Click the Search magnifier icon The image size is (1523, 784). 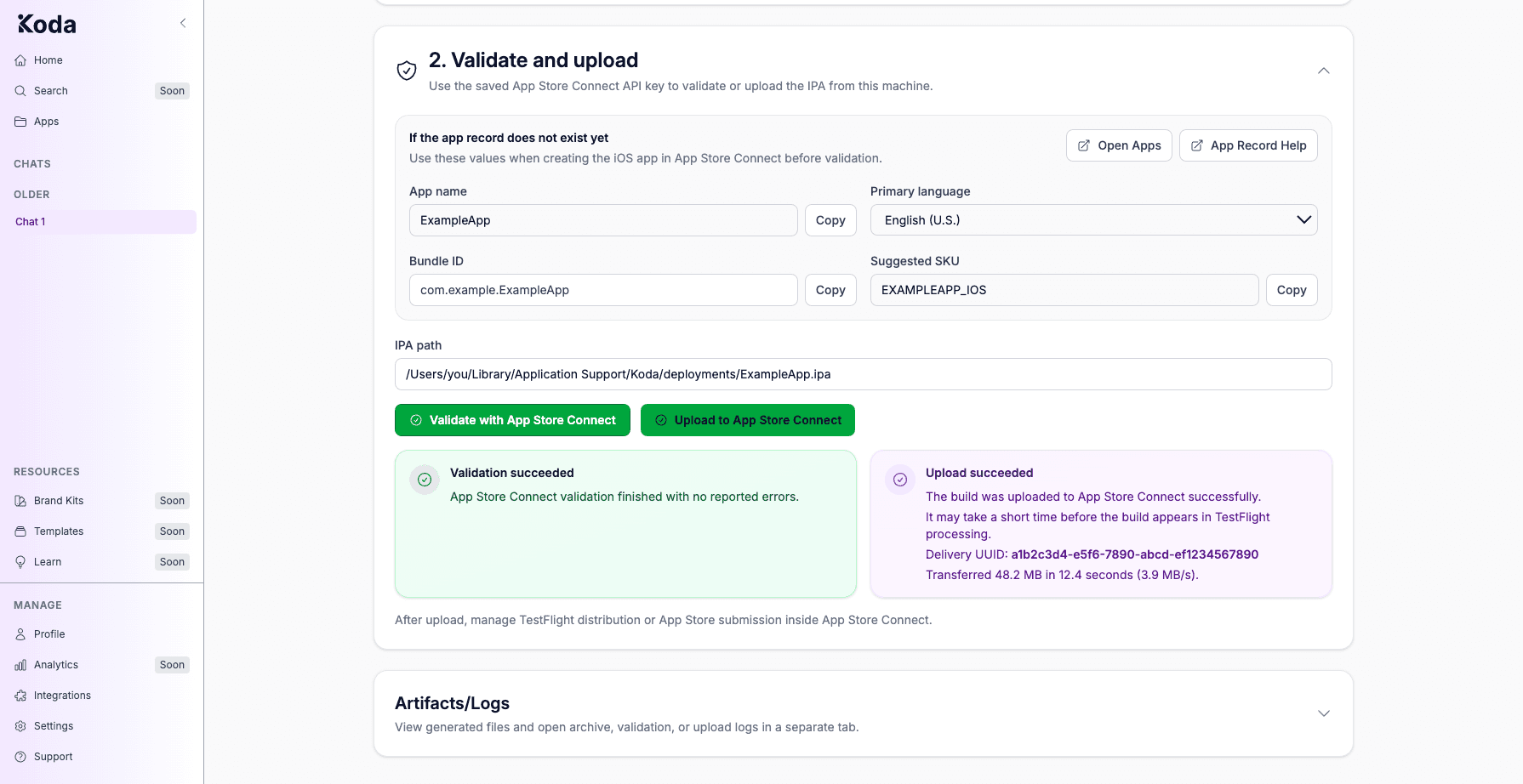20,91
